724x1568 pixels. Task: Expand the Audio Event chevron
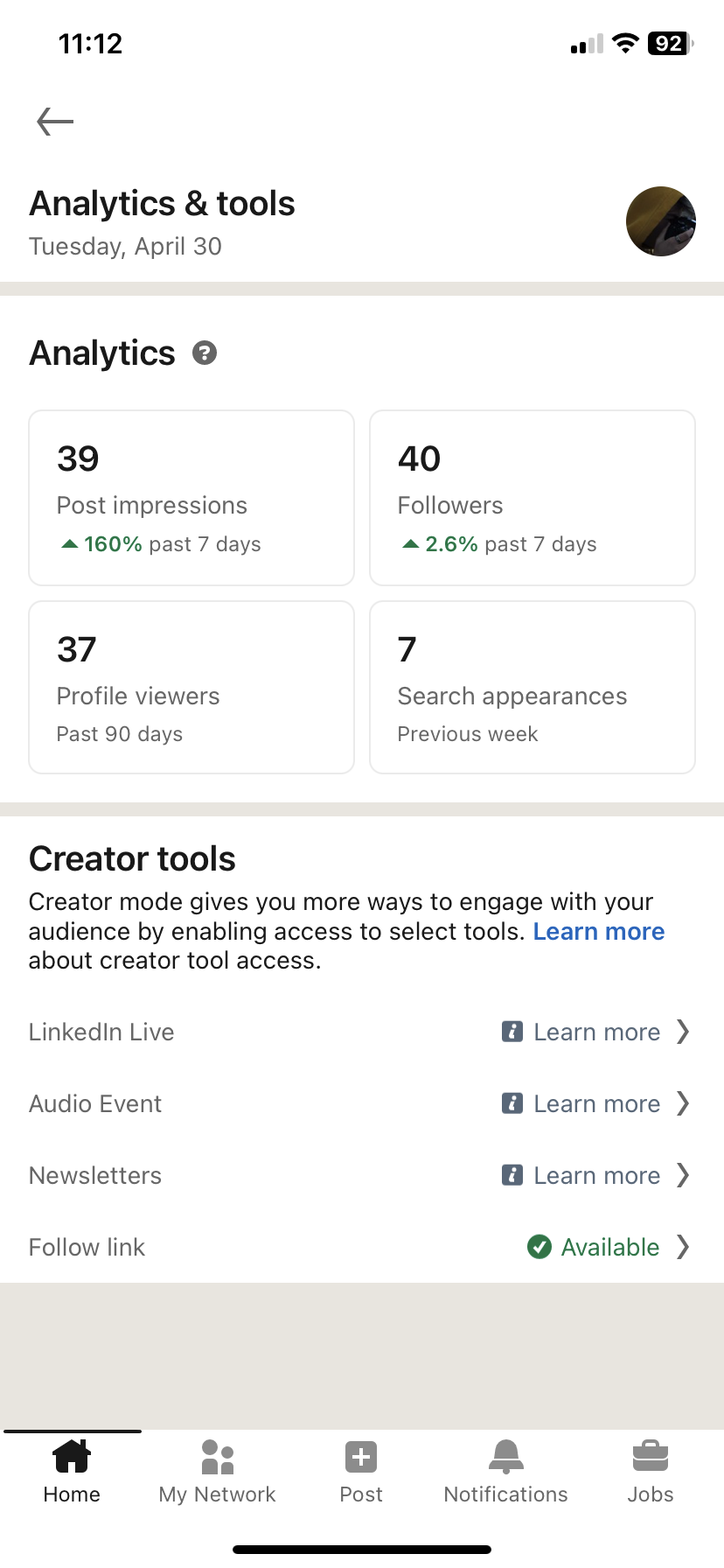click(683, 1103)
